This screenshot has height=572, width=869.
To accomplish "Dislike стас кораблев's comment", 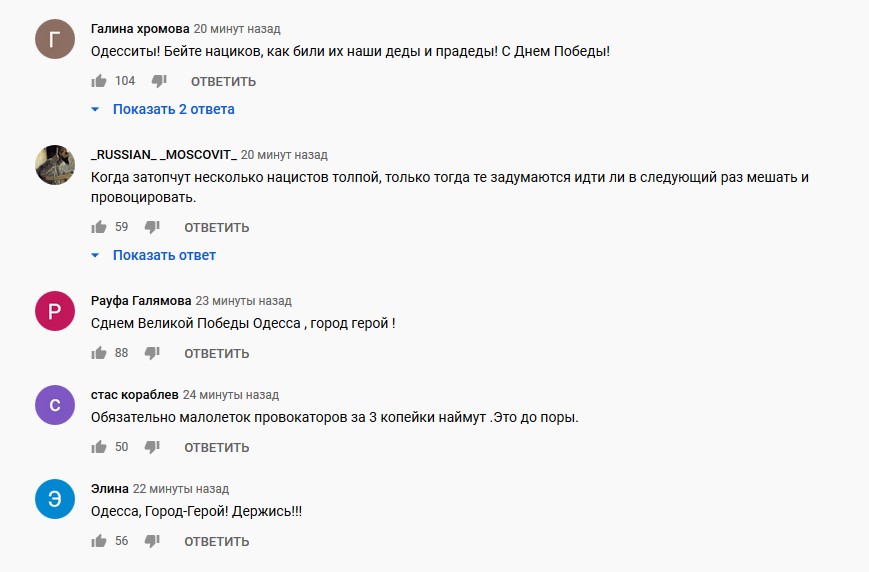I will [x=152, y=447].
